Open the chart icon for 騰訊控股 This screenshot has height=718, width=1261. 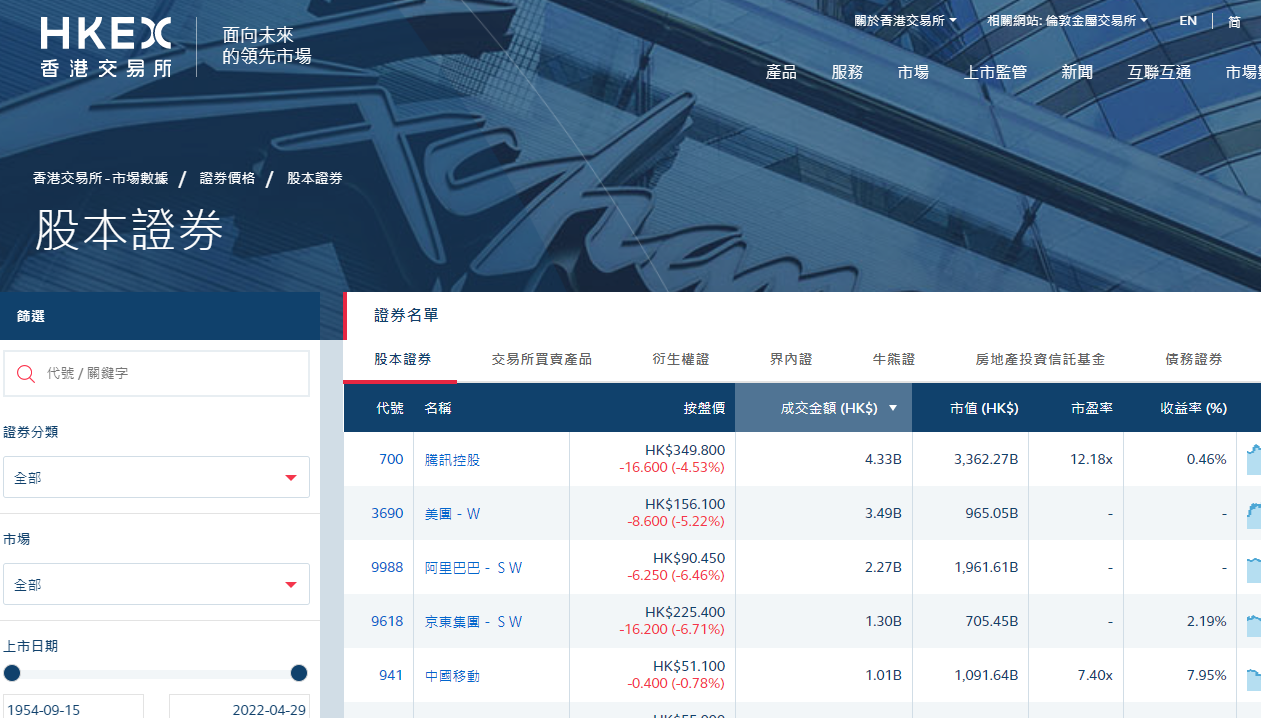(x=1254, y=459)
